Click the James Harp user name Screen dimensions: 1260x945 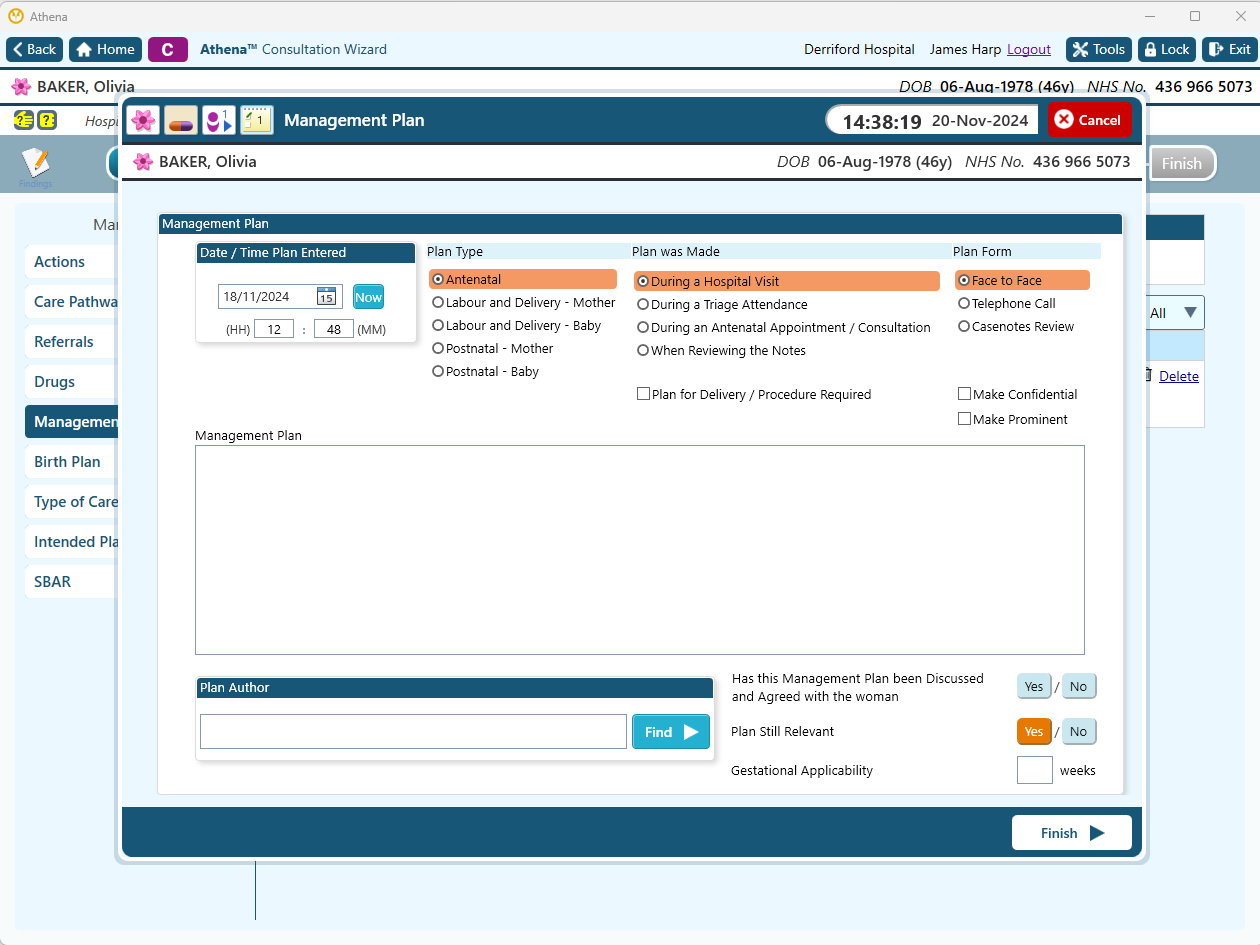pos(965,49)
